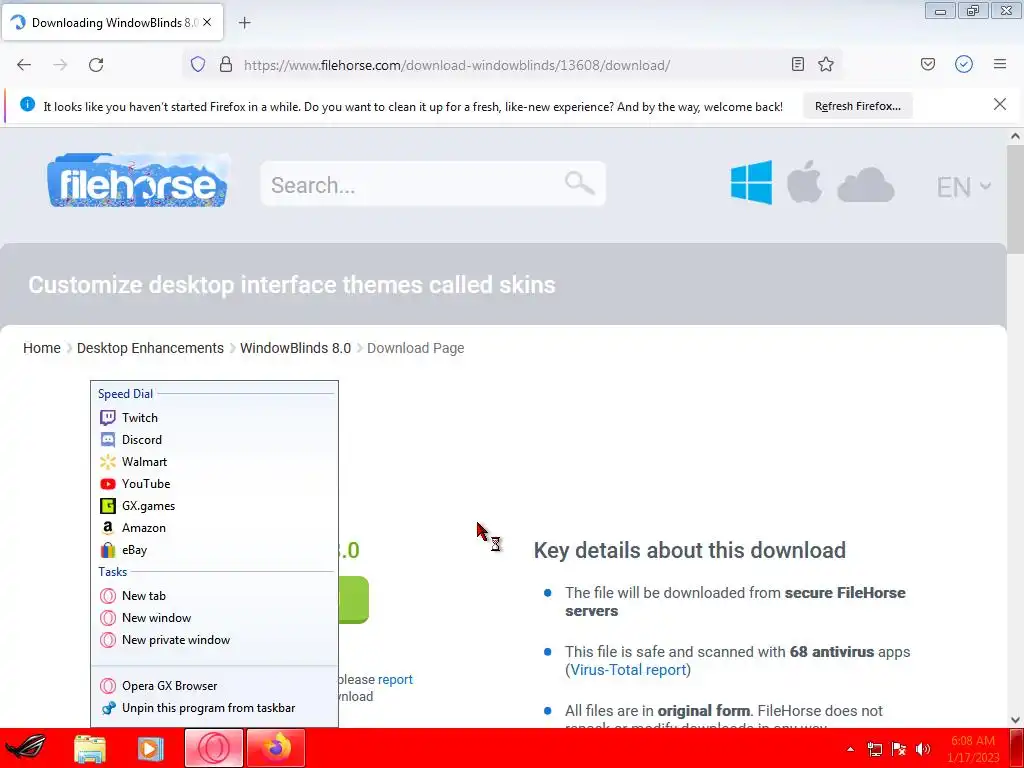Open Amazon from Speed Dial list
The width and height of the screenshot is (1024, 768).
click(214, 528)
